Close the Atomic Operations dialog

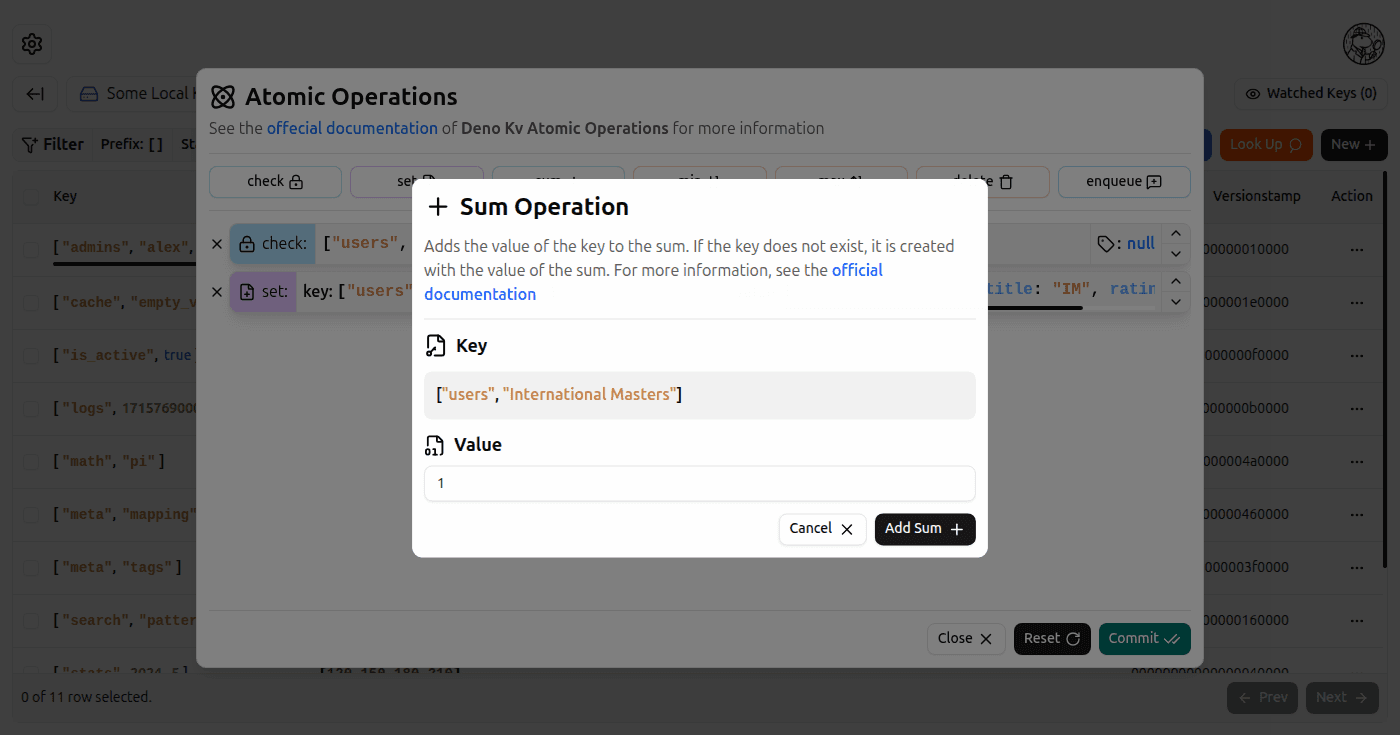click(x=965, y=639)
